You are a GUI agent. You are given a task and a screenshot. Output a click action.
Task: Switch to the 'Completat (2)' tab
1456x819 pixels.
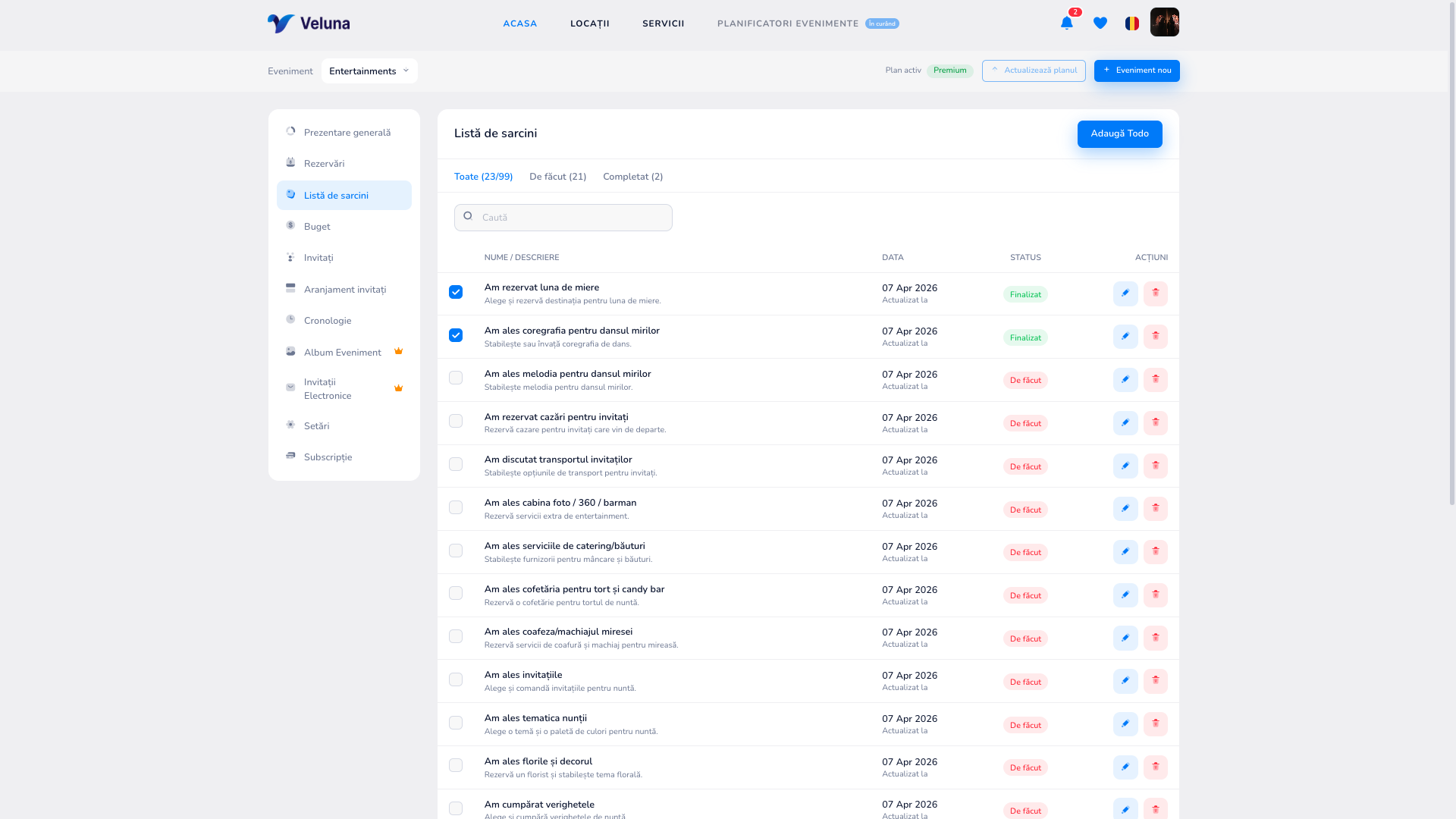(632, 177)
